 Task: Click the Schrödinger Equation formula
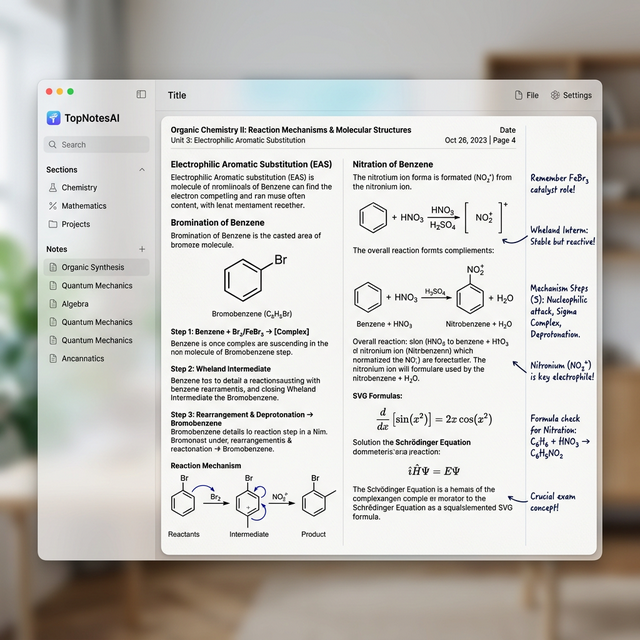pos(434,471)
